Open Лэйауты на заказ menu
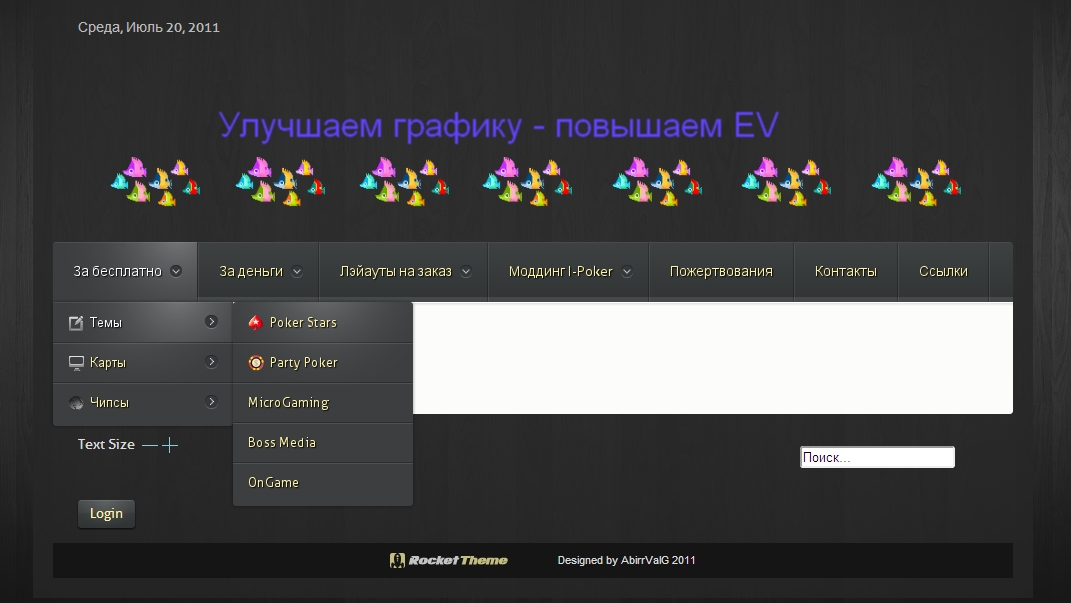Viewport: 1071px width, 603px height. [404, 271]
